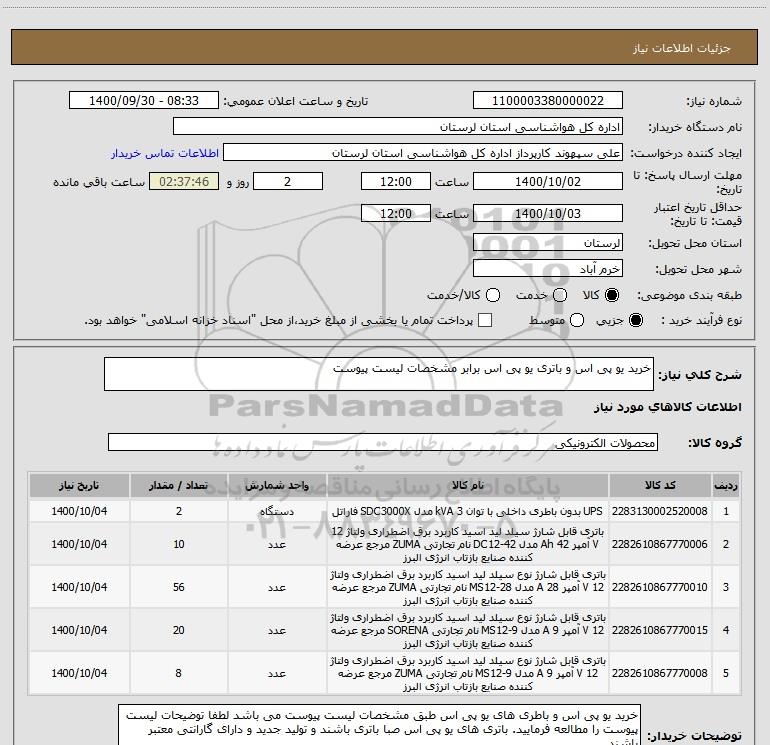Click the گروه کالا field محصولات الکترونیکی
Screen dimensions: 770x745
click(x=383, y=442)
